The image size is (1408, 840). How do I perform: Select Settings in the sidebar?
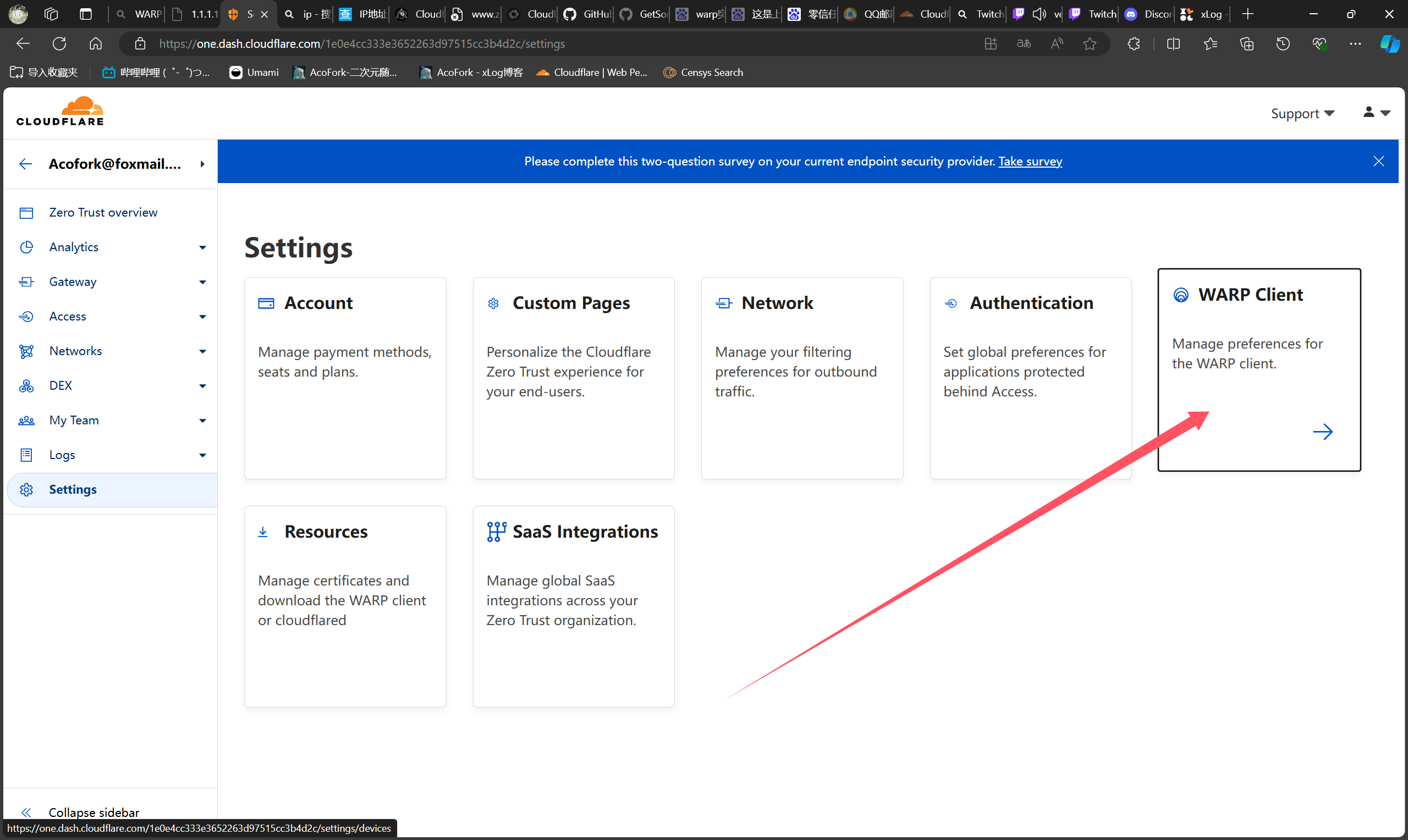coord(112,489)
